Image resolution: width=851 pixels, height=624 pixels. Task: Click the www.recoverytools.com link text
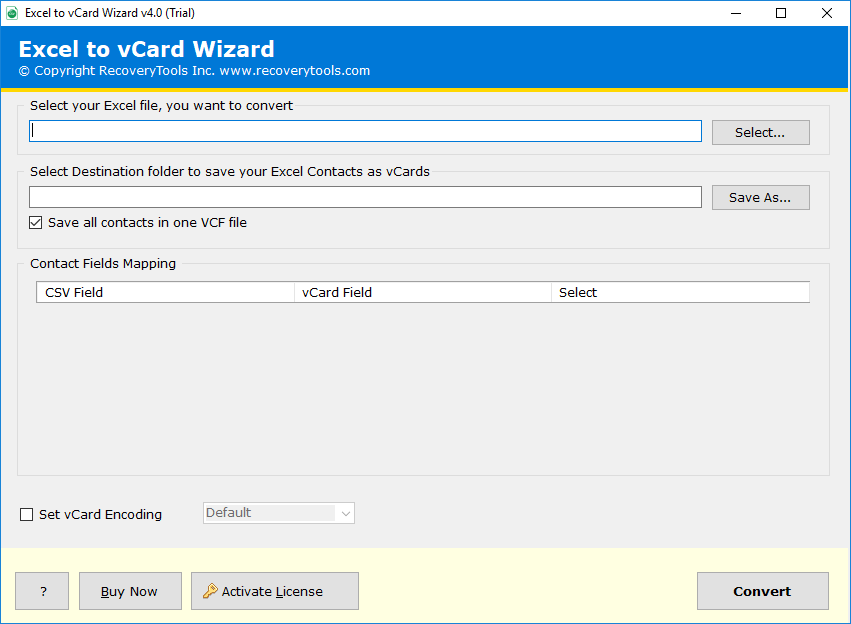[x=294, y=71]
